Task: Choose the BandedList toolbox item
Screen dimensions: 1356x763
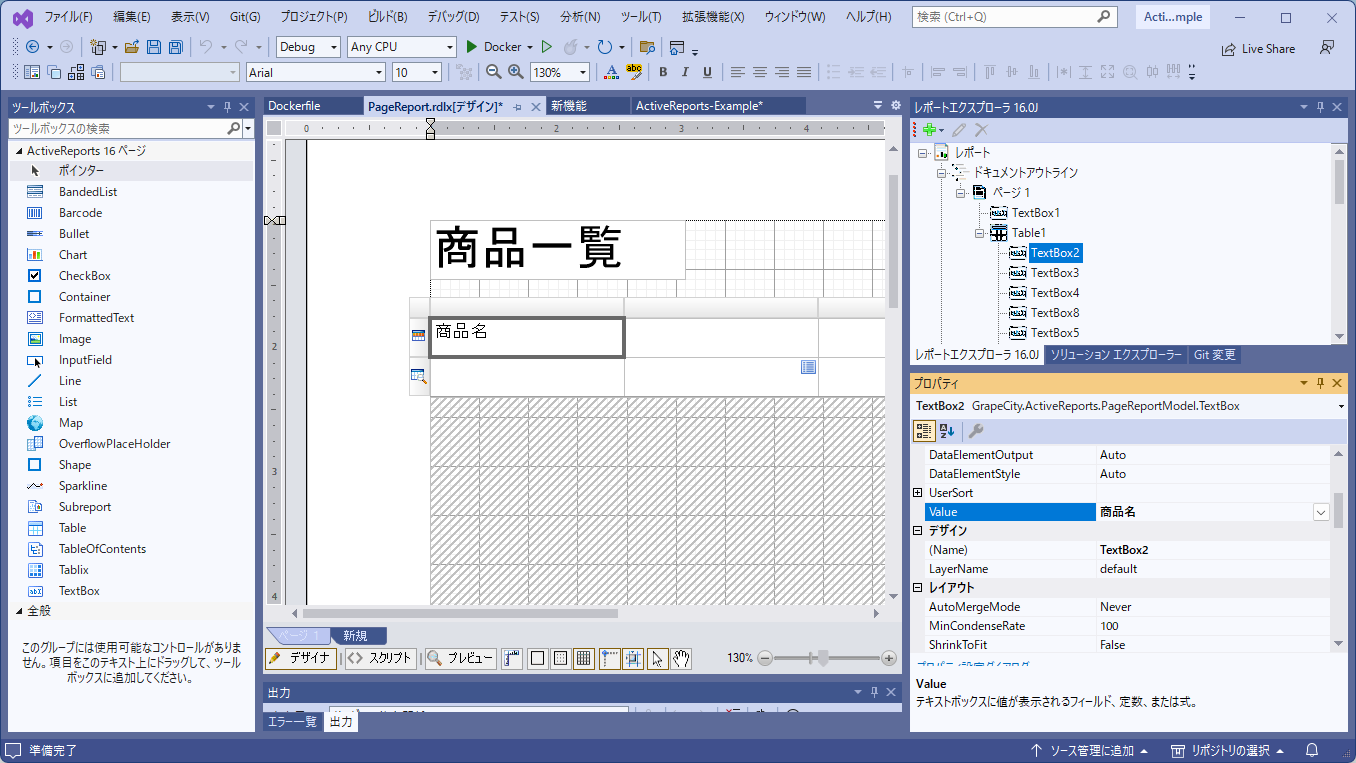Action: [x=88, y=192]
